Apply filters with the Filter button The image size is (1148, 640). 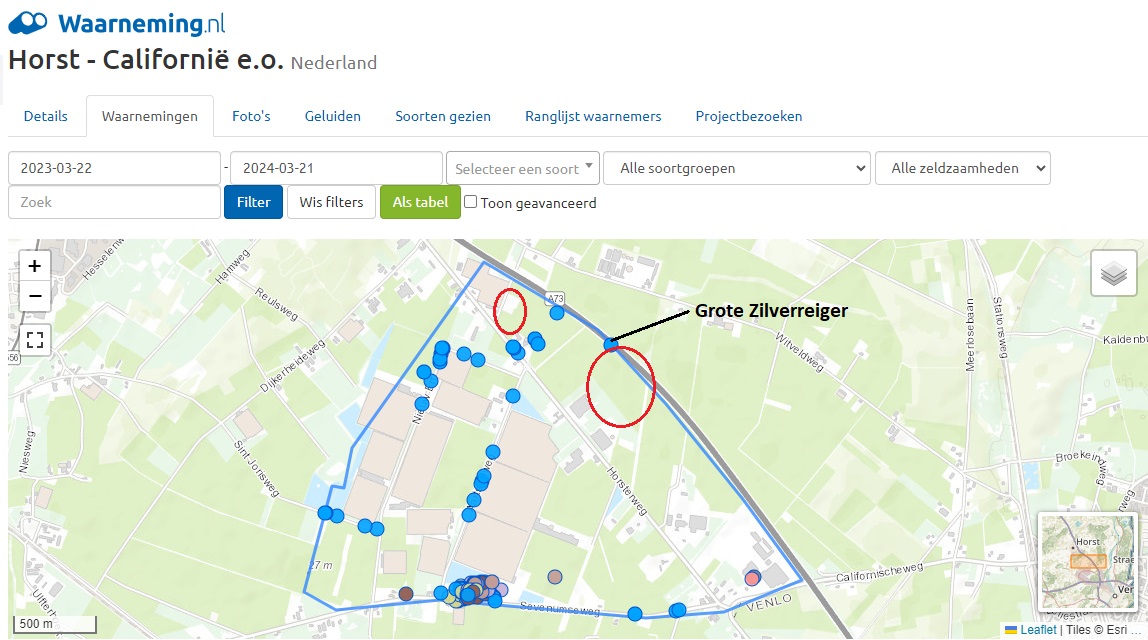tap(253, 202)
